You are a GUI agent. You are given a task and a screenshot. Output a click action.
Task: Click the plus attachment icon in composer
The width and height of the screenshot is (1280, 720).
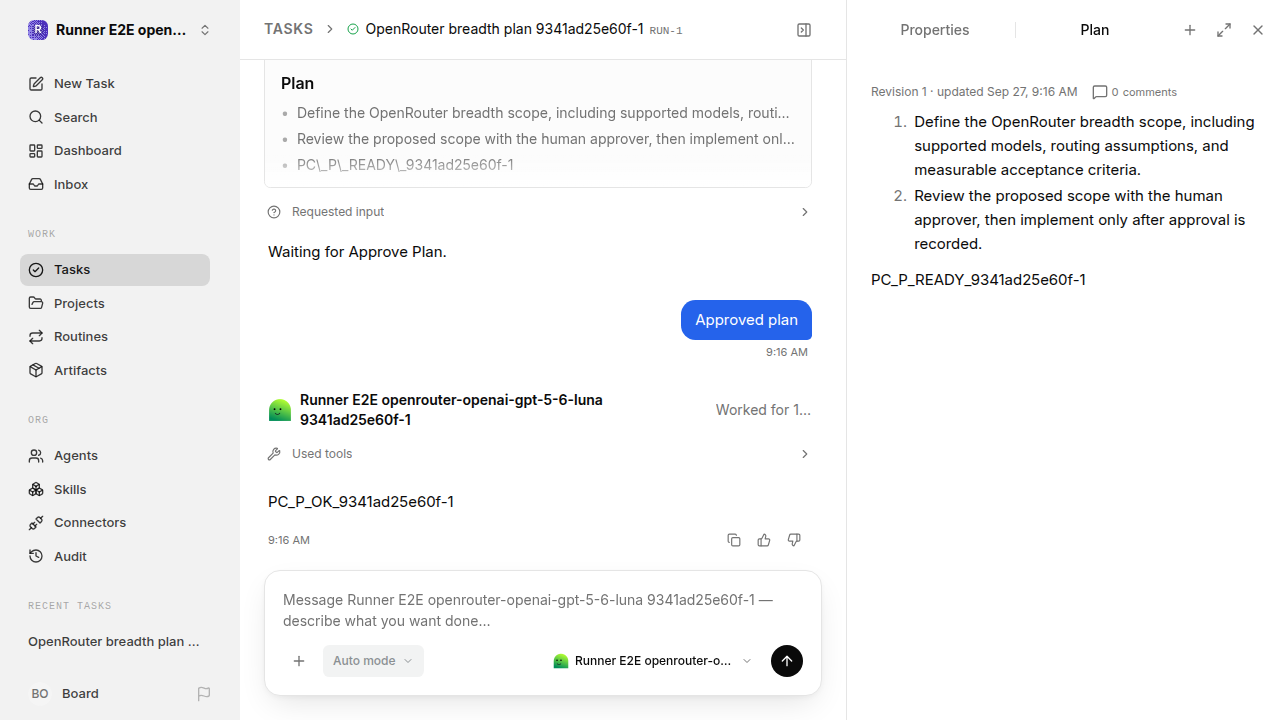(299, 661)
